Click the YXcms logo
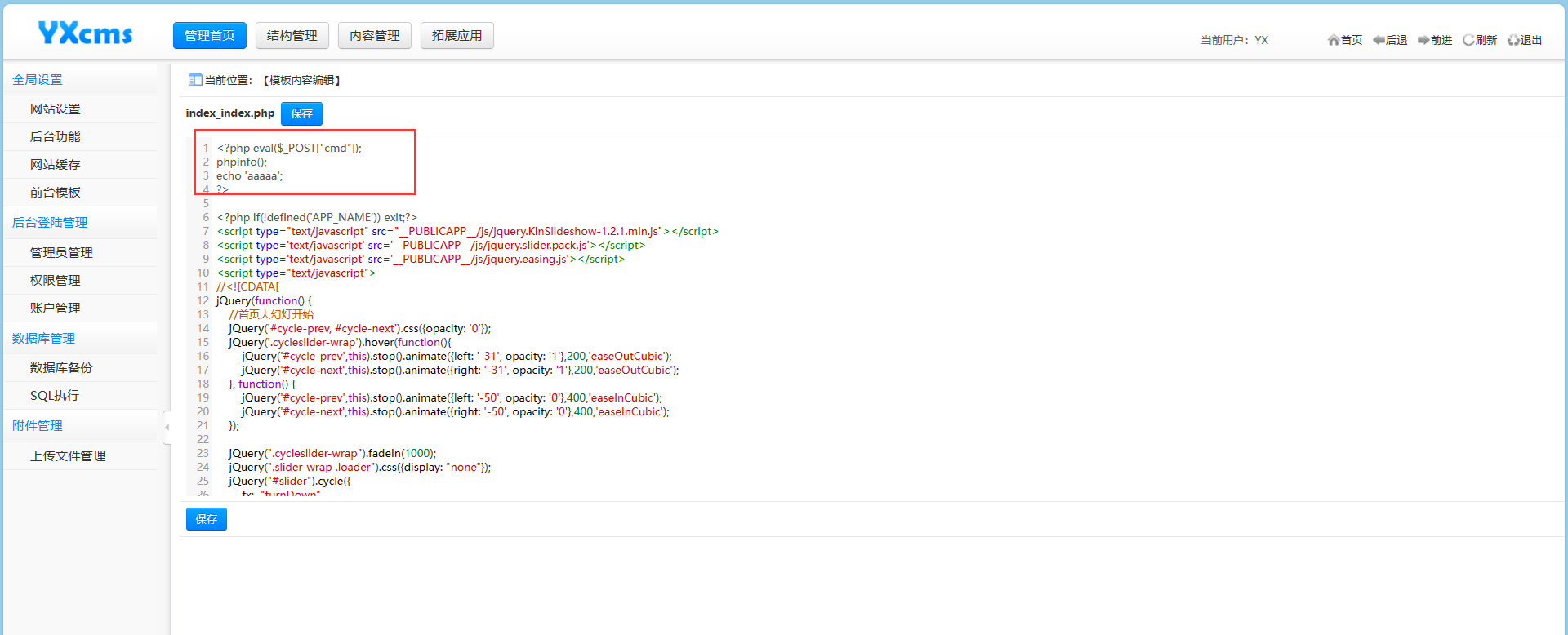Screen dimensions: 1568x635 (x=85, y=33)
